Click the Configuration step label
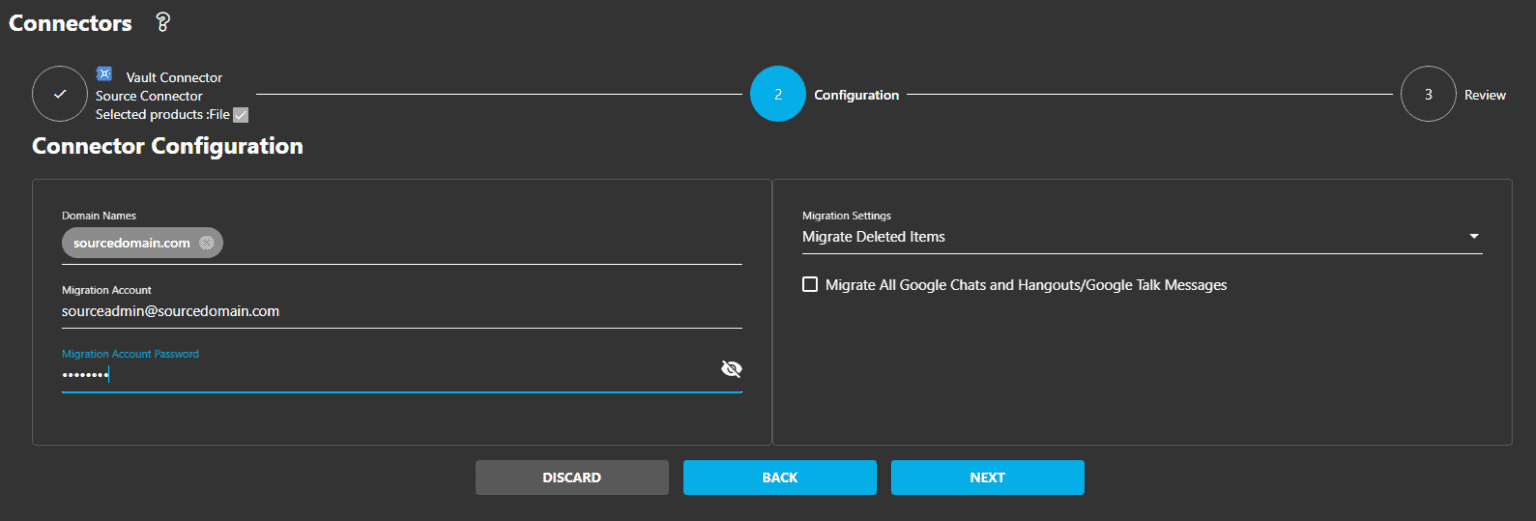 (x=856, y=95)
